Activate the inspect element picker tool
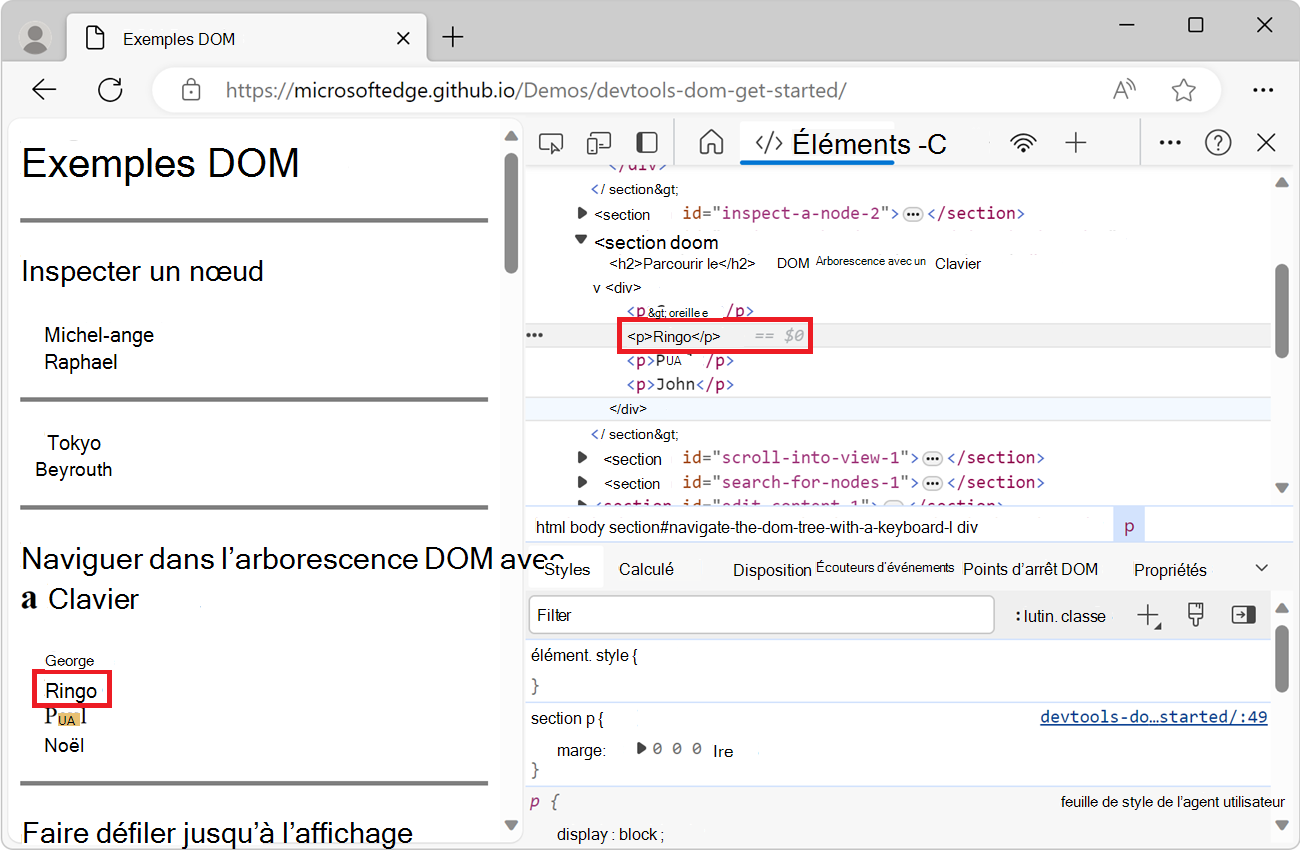This screenshot has width=1300, height=850. point(551,143)
